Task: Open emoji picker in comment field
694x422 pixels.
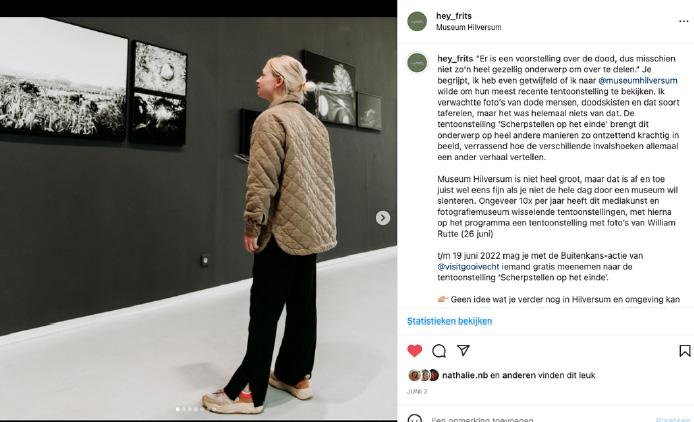Action: (x=414, y=419)
